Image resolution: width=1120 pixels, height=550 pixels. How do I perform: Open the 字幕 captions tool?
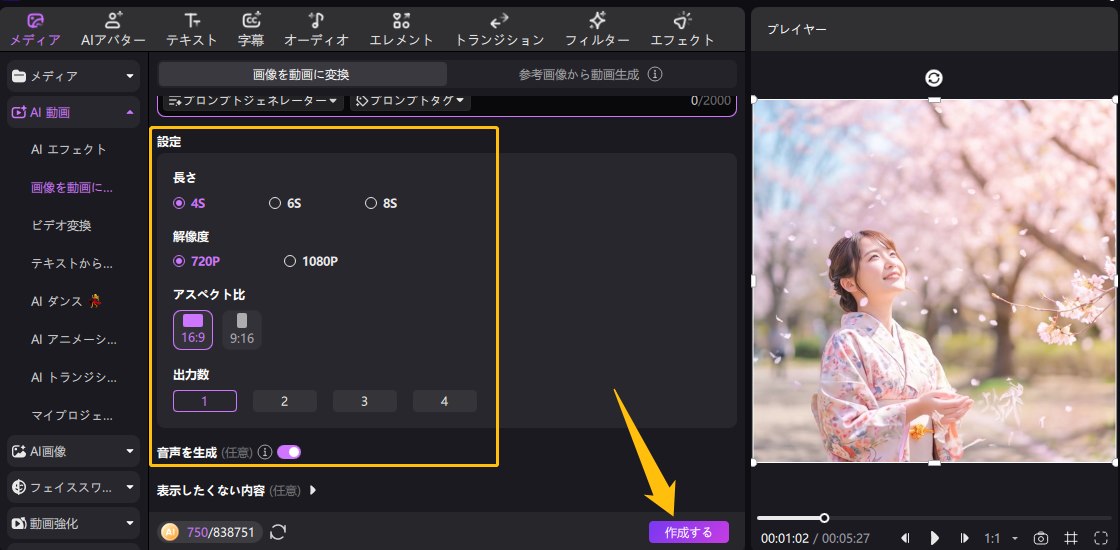[251, 29]
